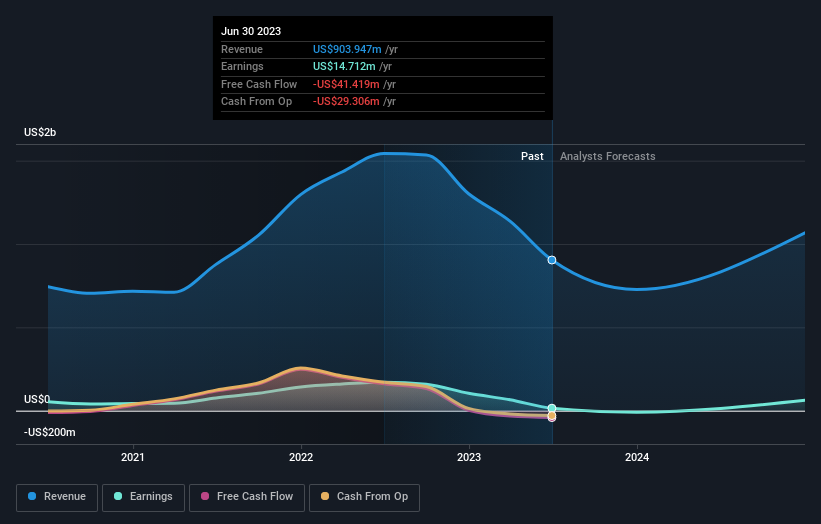
Task: Toggle the Cash From Op legend series
Action: click(x=364, y=497)
